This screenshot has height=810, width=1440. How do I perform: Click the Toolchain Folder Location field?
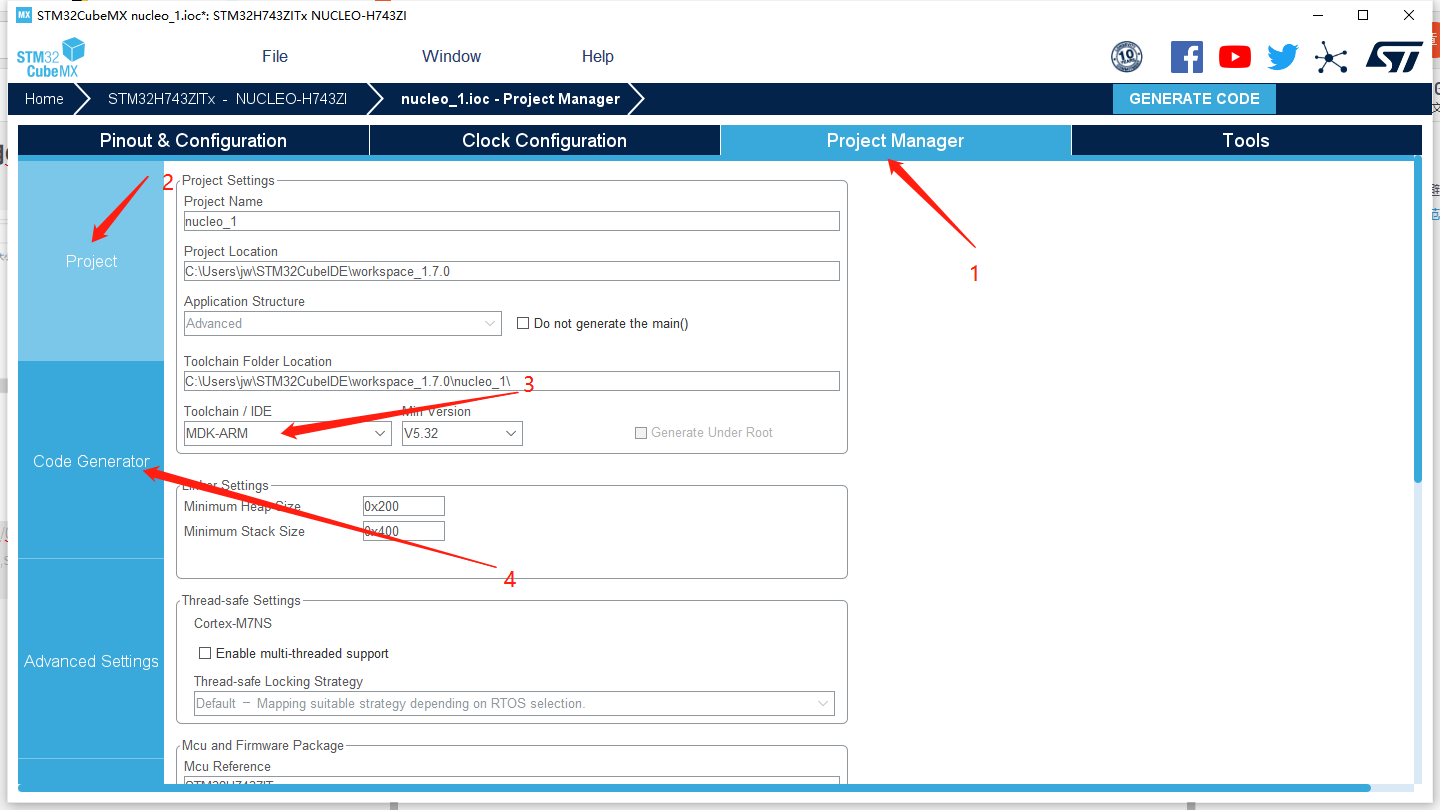(x=512, y=381)
